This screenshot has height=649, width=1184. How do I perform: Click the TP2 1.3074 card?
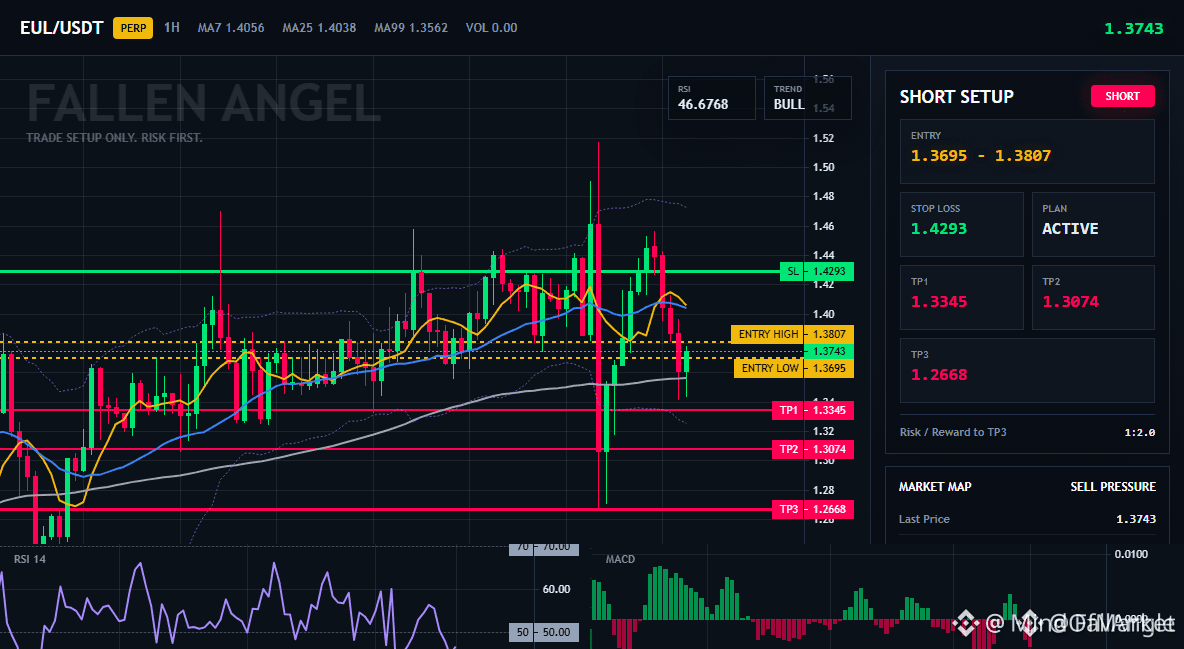pyautogui.click(x=1093, y=297)
